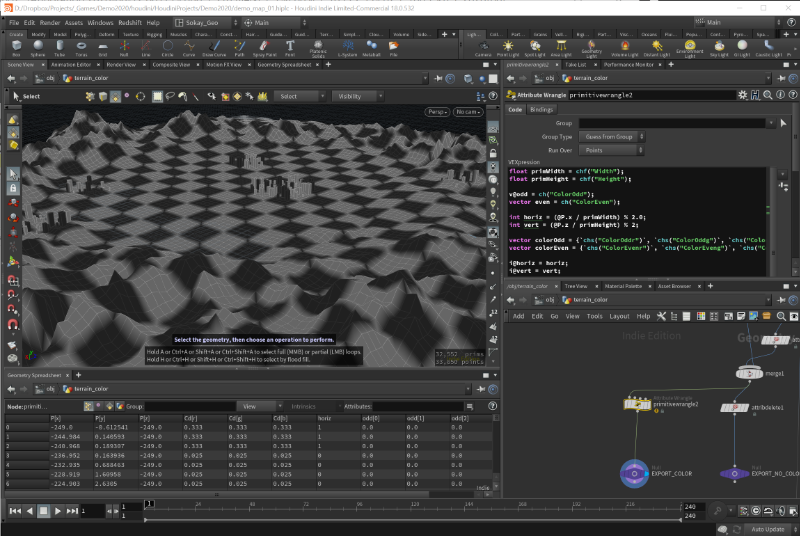Click the Sphere shelf tool
This screenshot has height=536, width=800.
point(37,44)
